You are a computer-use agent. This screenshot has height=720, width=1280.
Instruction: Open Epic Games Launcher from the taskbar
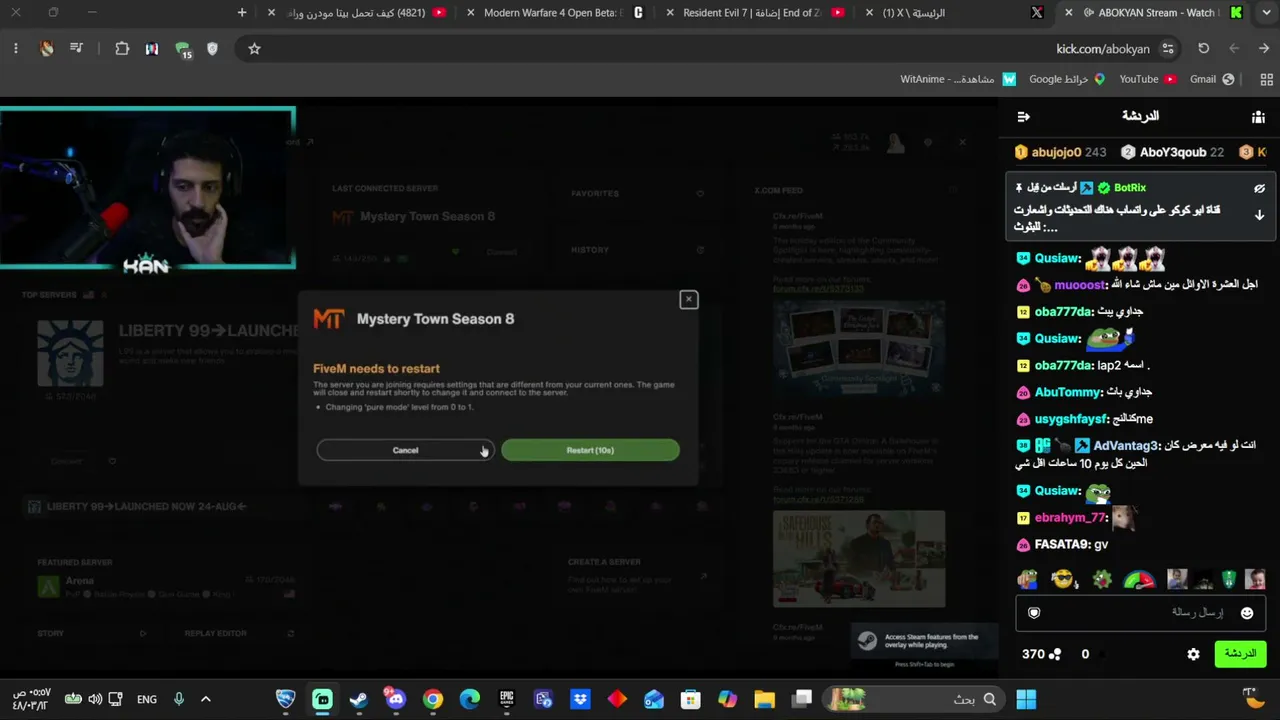coord(507,699)
